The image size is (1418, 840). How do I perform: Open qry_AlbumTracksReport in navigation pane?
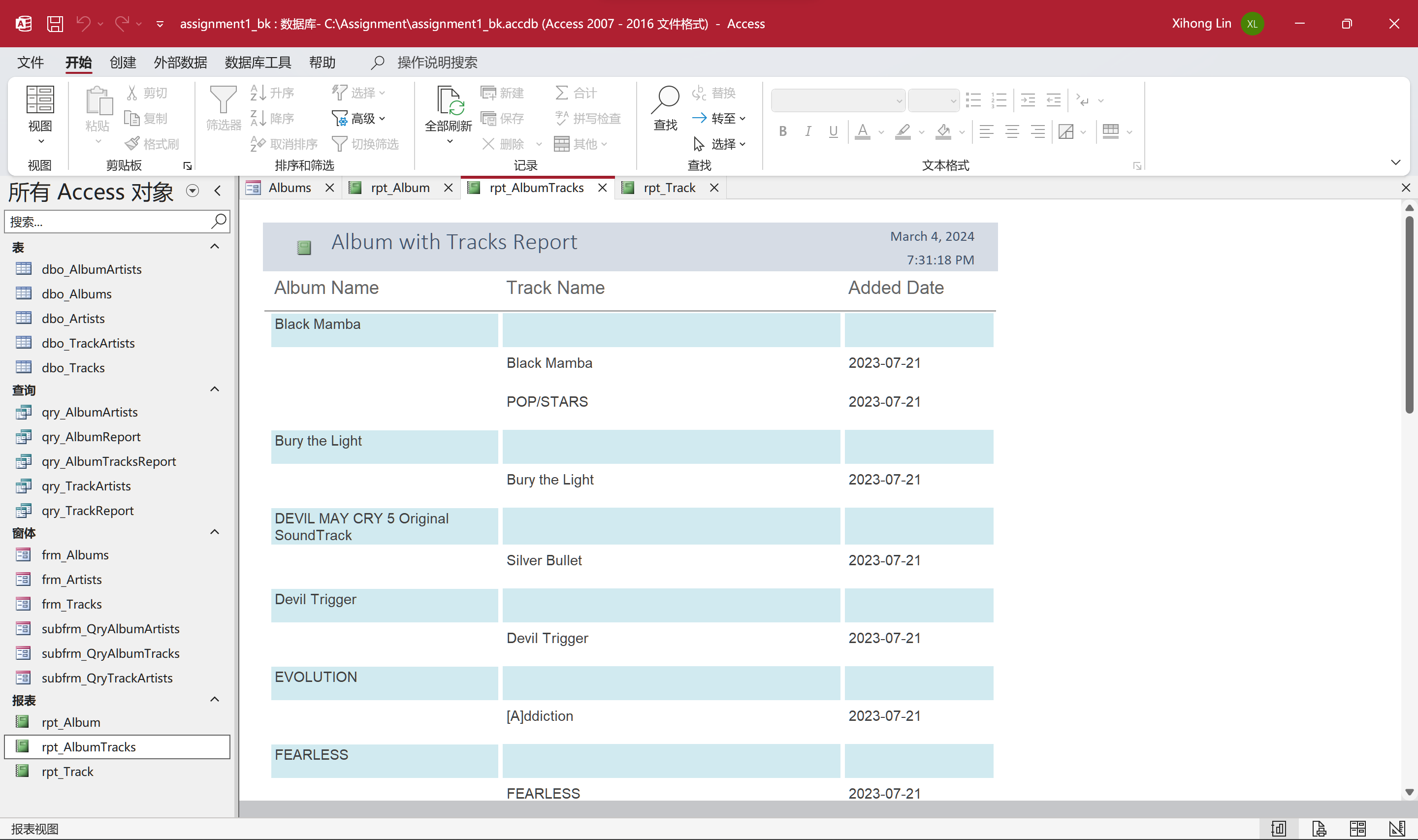[109, 461]
